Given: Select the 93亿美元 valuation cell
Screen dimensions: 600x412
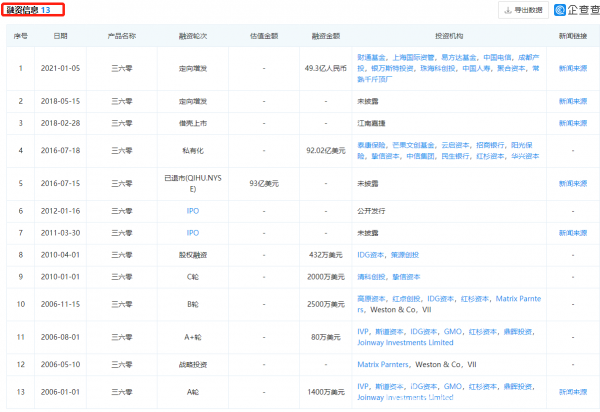Looking at the screenshot, I should 264,184.
